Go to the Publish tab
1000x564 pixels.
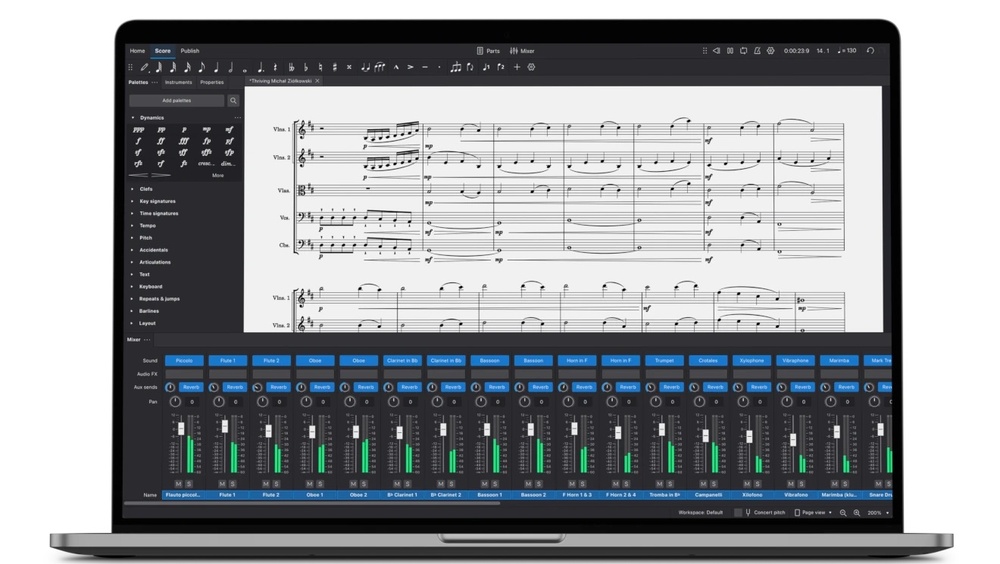(190, 51)
